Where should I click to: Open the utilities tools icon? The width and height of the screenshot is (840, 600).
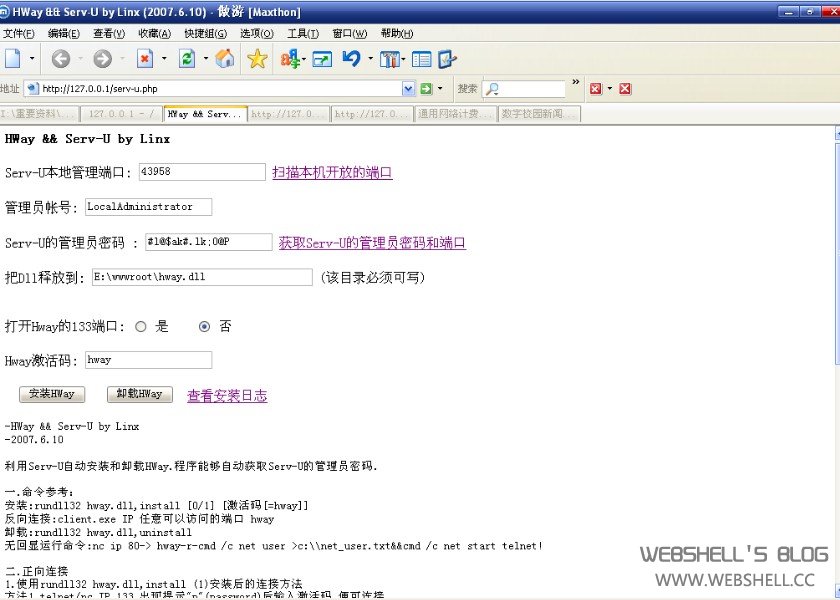pyautogui.click(x=389, y=59)
